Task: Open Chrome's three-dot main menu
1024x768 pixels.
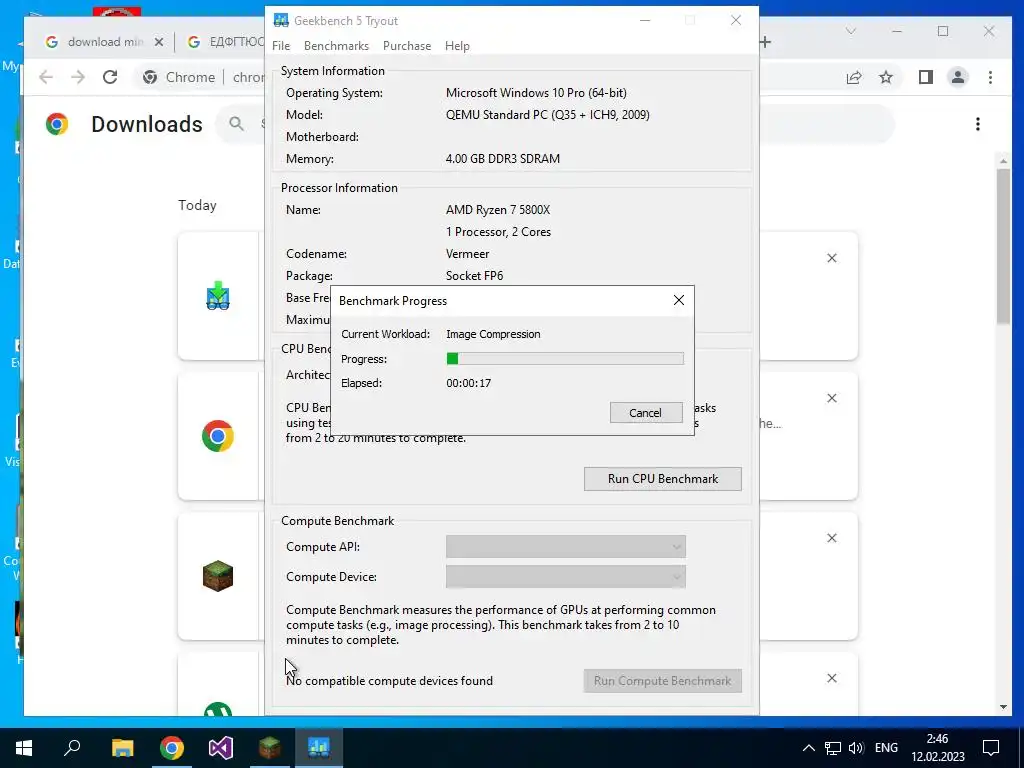Action: [990, 77]
